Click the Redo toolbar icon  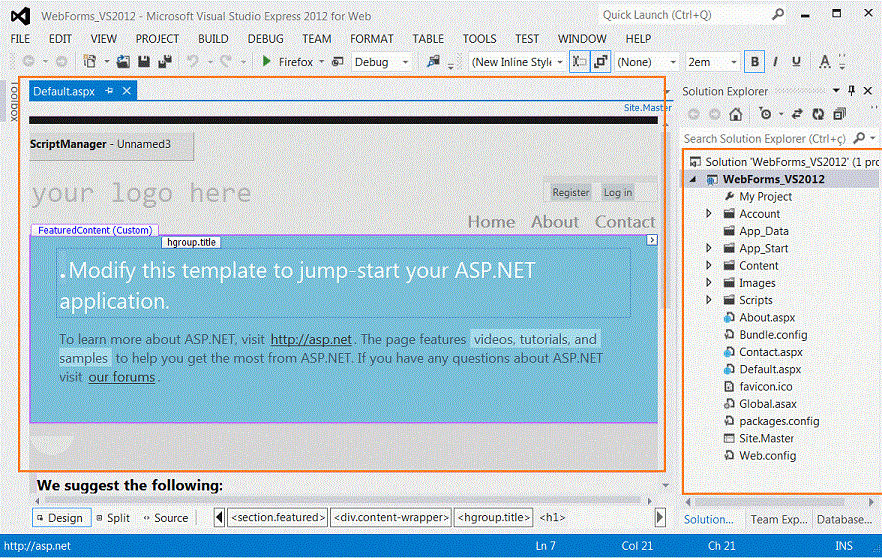tap(226, 61)
